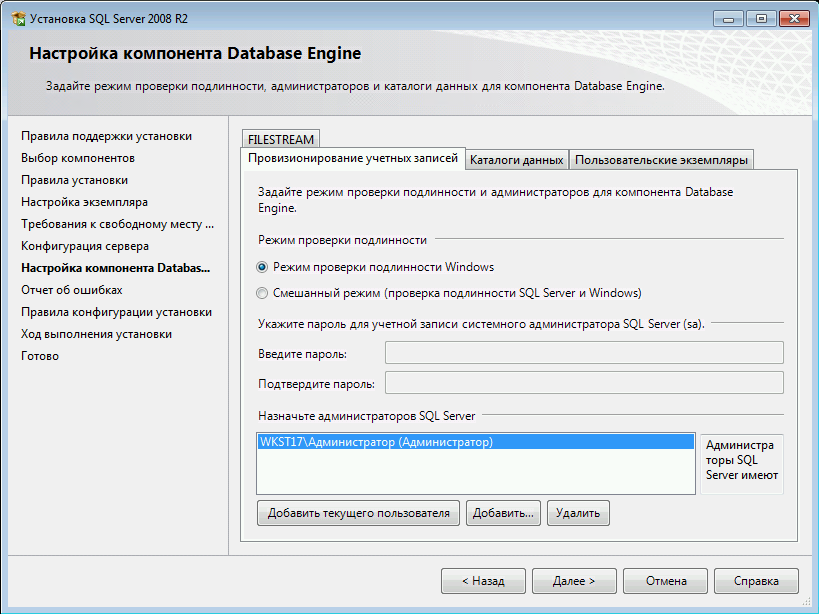The image size is (819, 614).
Task: Switch to the Каталоги данных tab
Action: pyautogui.click(x=517, y=160)
